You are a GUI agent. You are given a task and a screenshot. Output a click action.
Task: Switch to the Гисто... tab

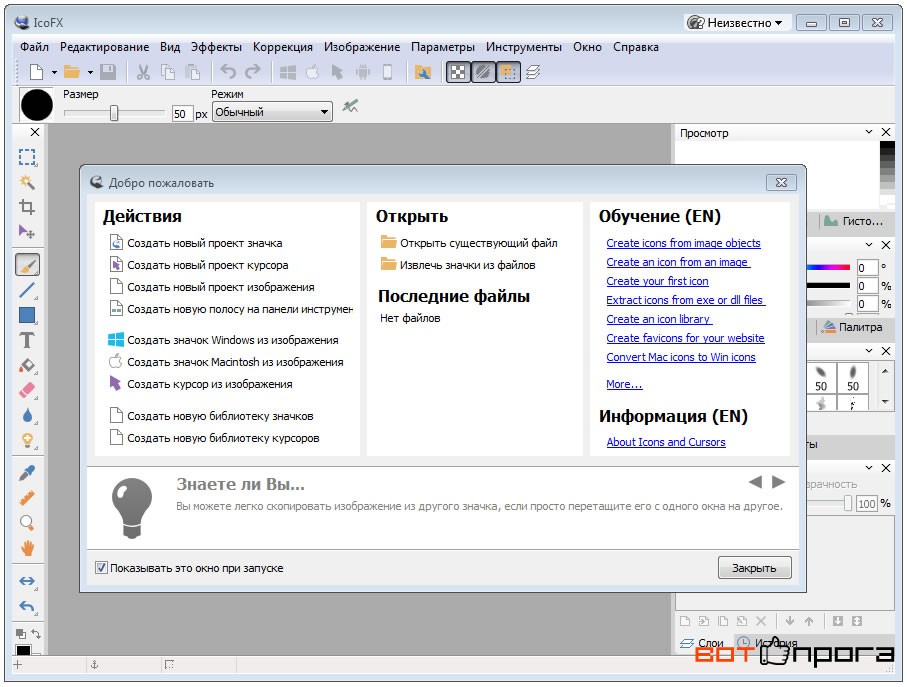point(854,221)
